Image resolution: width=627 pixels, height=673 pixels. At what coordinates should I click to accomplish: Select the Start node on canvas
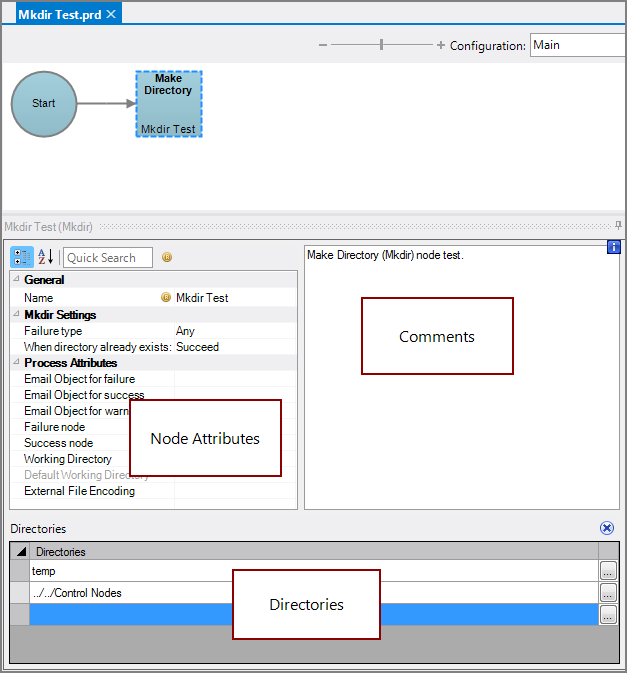[x=44, y=104]
